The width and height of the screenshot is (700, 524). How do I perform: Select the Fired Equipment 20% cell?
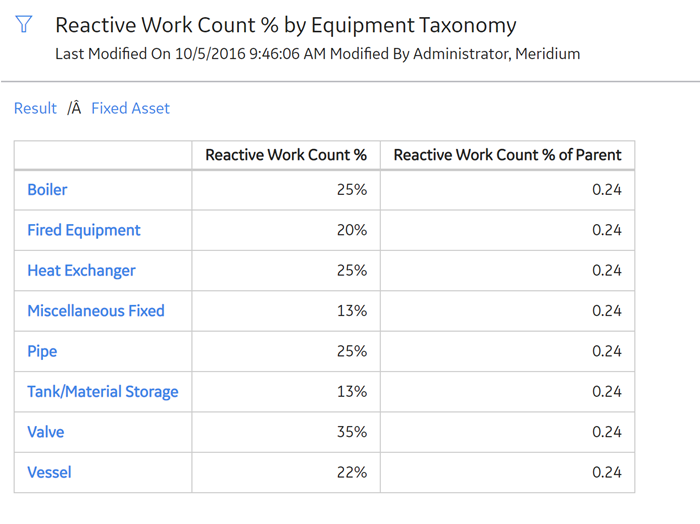click(286, 230)
